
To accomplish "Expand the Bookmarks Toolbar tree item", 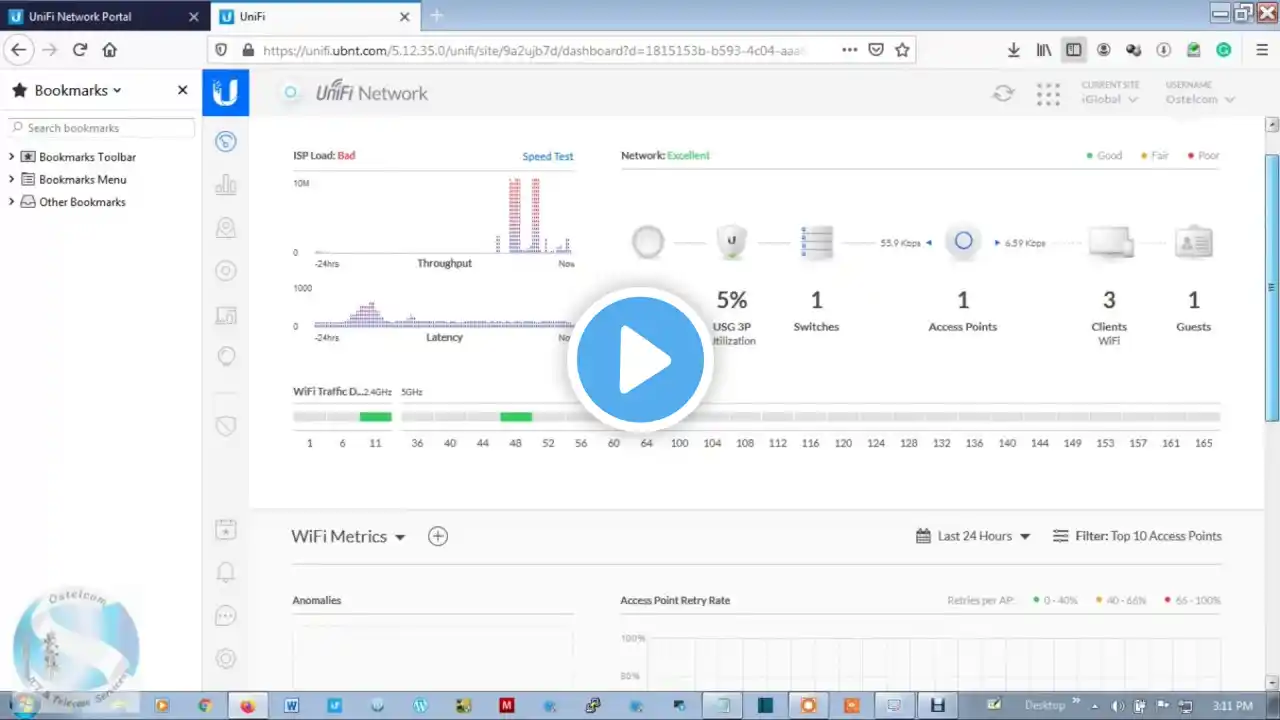I will pos(12,157).
